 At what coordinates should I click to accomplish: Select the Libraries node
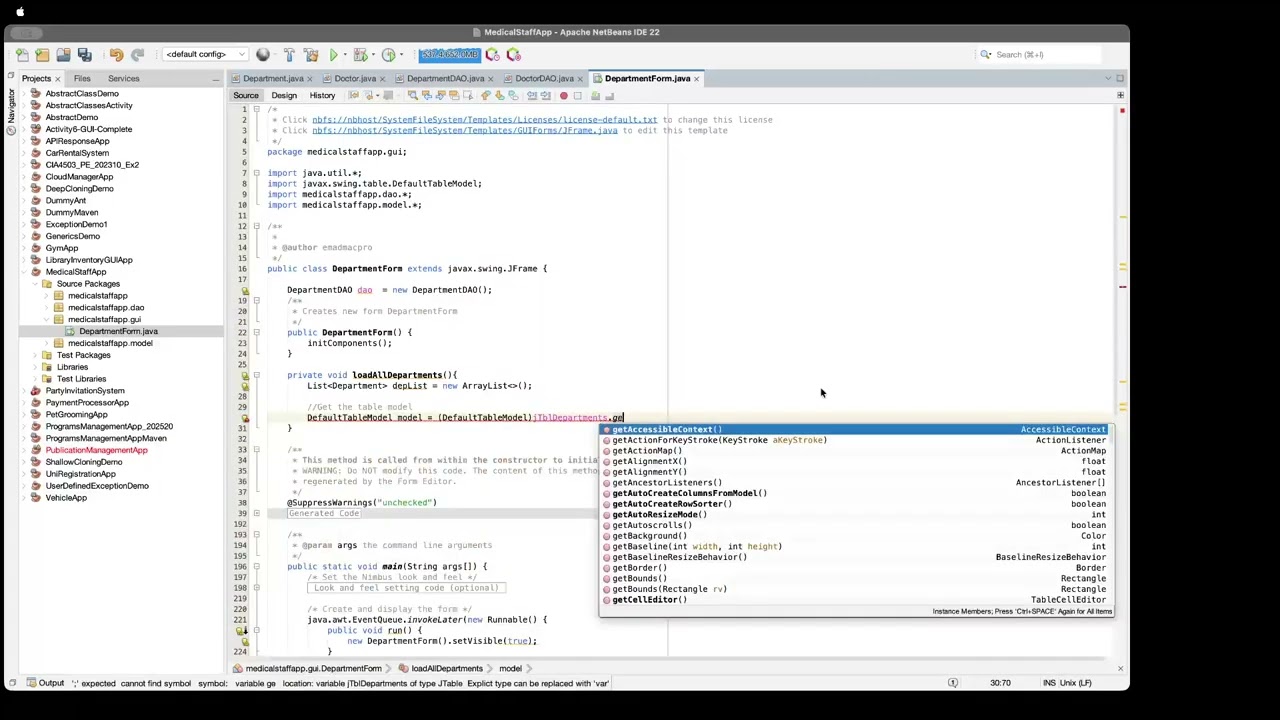click(72, 367)
